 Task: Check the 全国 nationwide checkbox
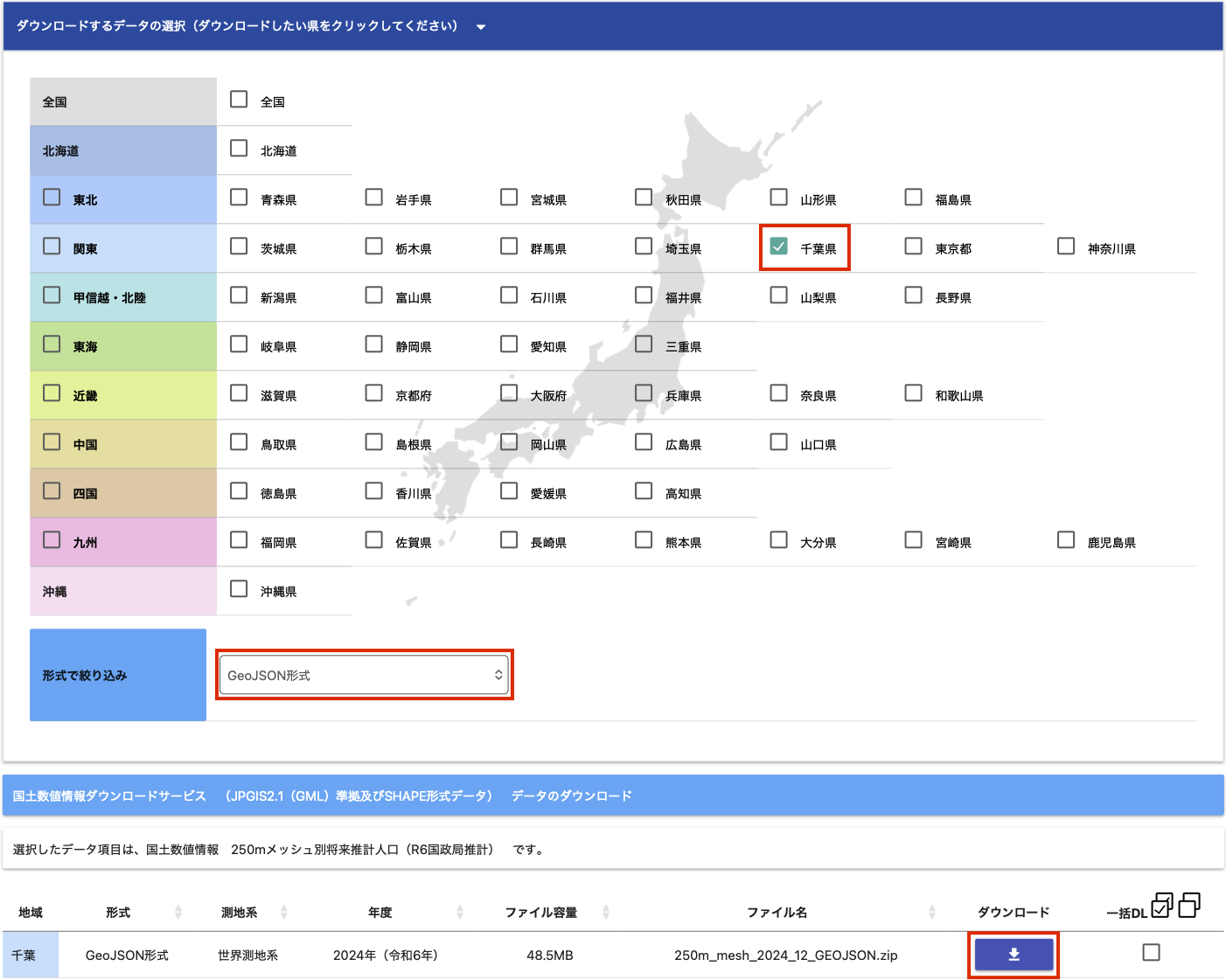(239, 100)
